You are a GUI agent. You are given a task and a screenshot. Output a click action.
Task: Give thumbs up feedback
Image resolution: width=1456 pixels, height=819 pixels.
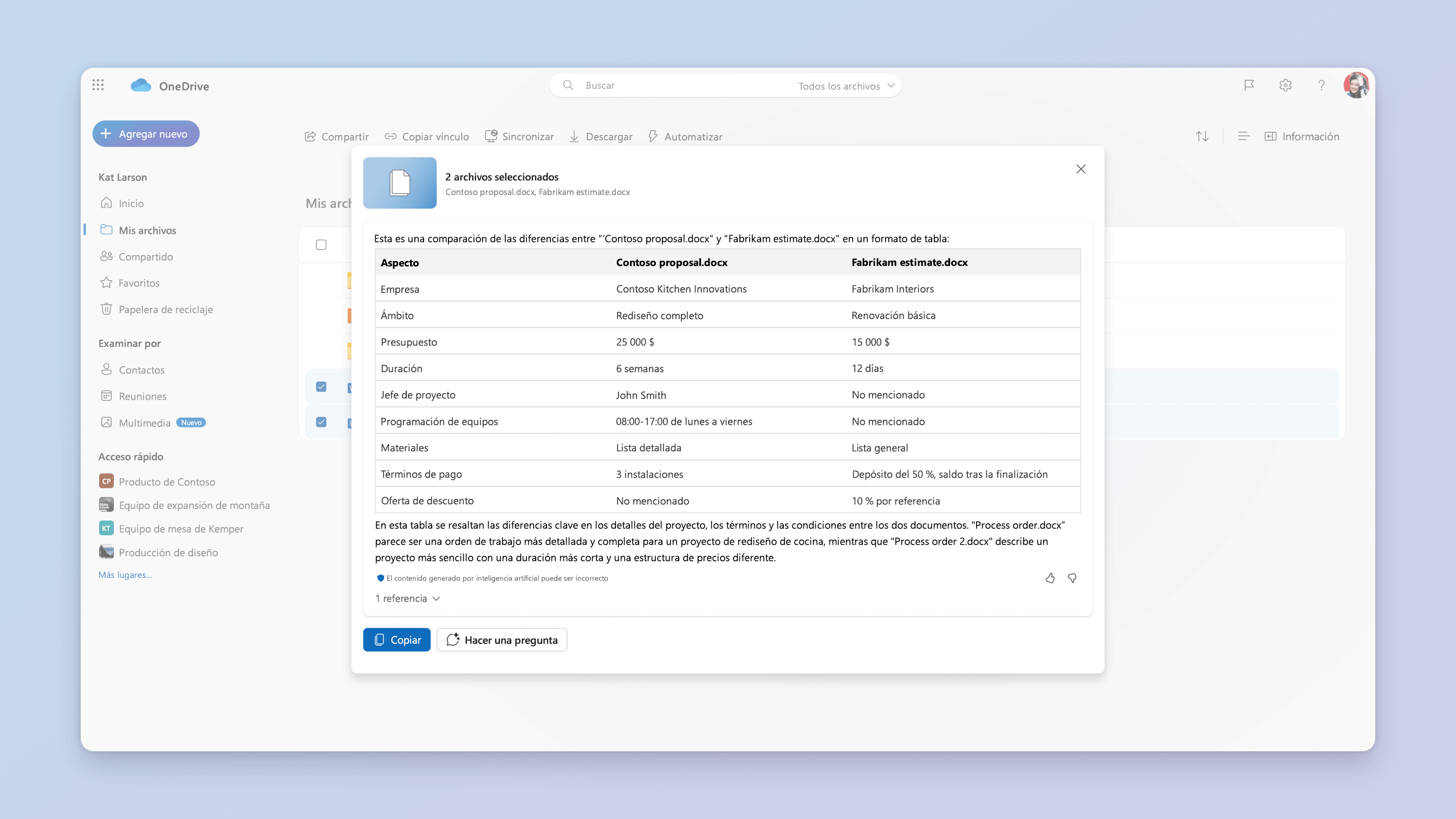(x=1050, y=577)
